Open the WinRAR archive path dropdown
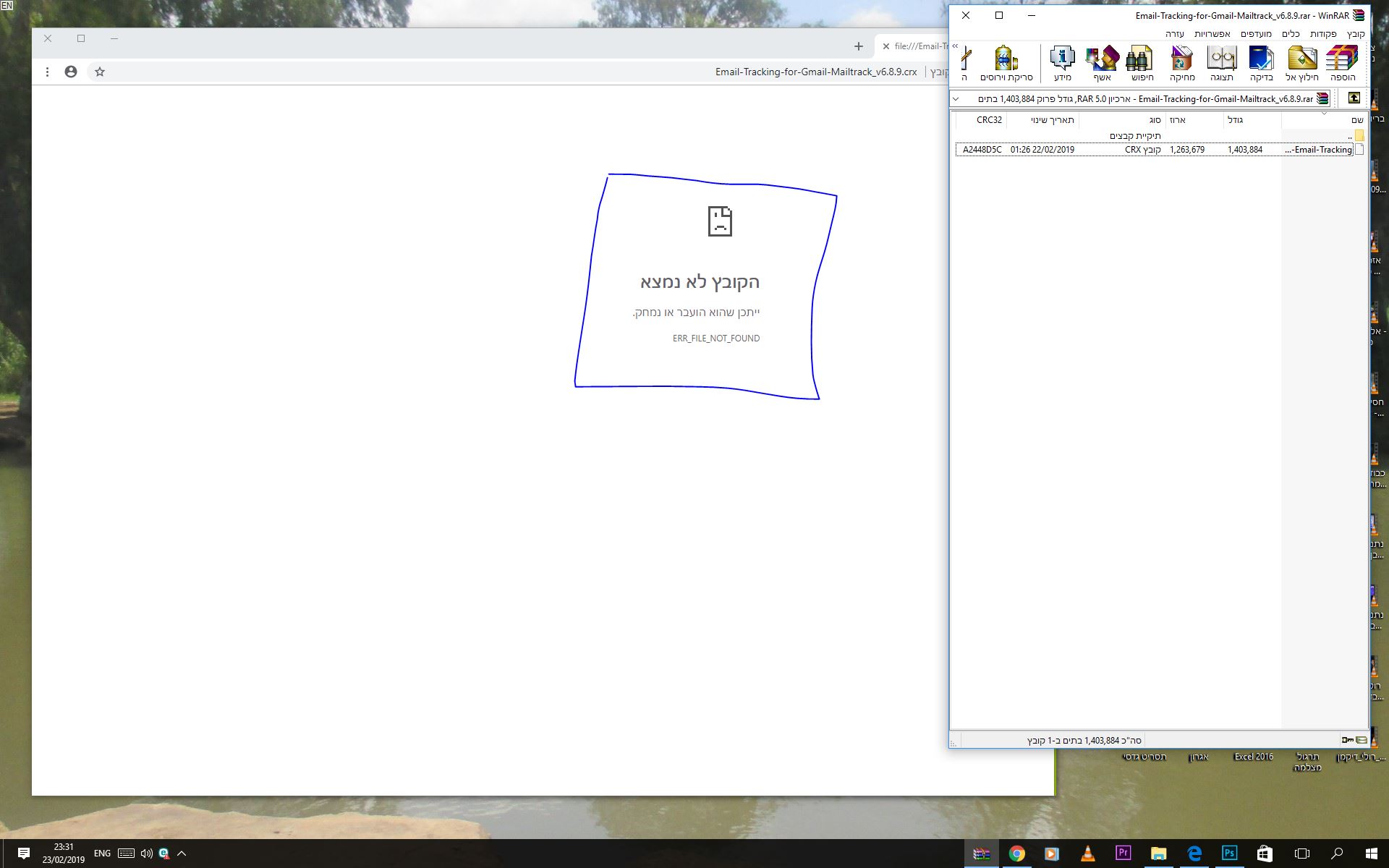The image size is (1389, 868). point(956,98)
